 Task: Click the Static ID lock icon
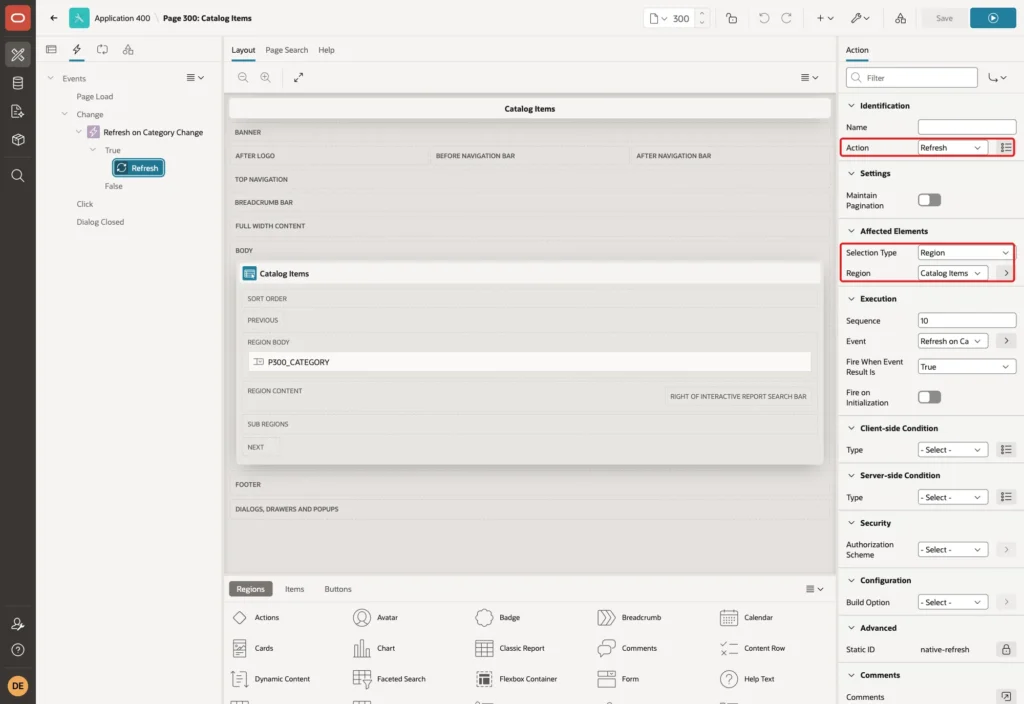(x=1006, y=649)
